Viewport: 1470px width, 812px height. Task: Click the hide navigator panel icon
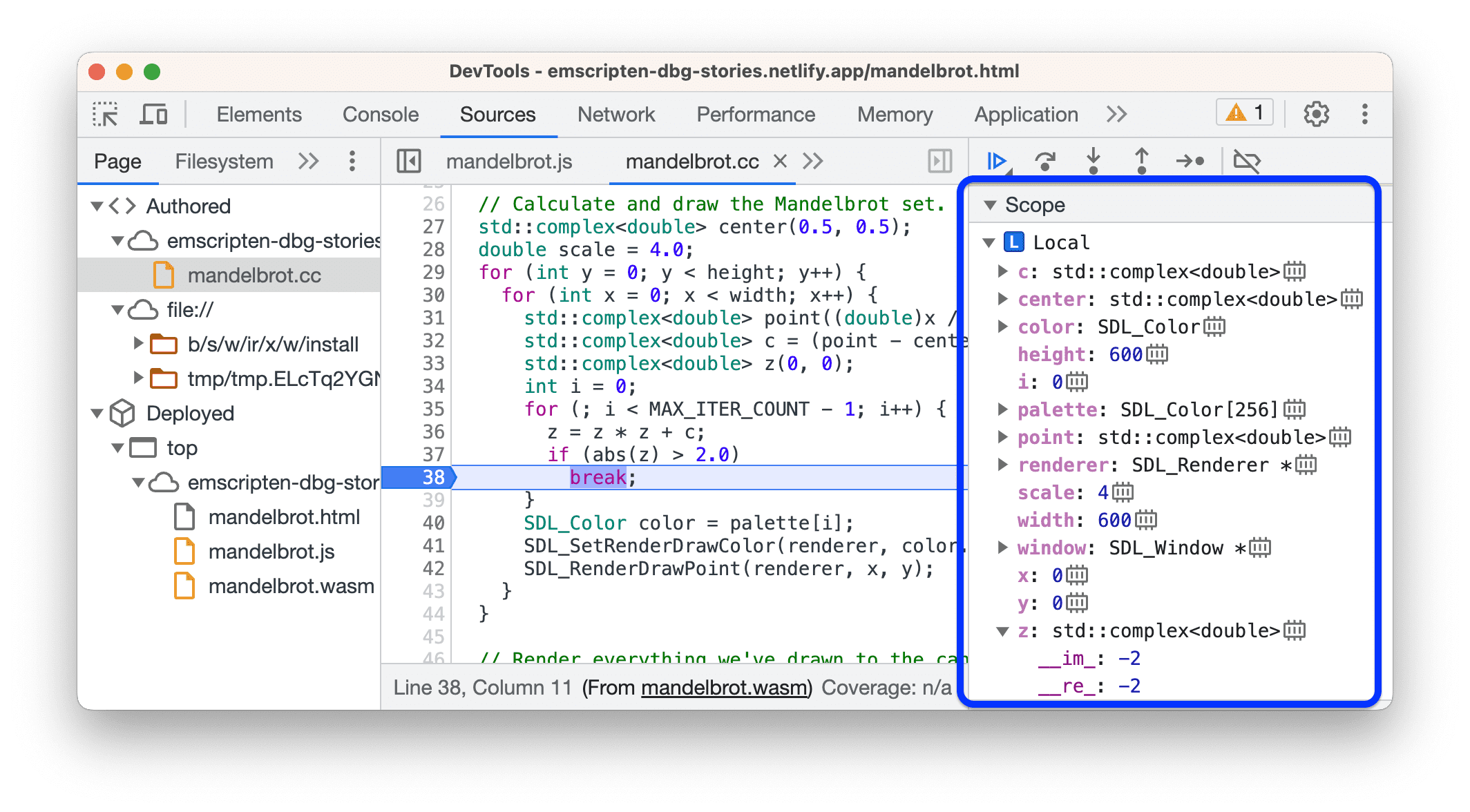pos(409,161)
